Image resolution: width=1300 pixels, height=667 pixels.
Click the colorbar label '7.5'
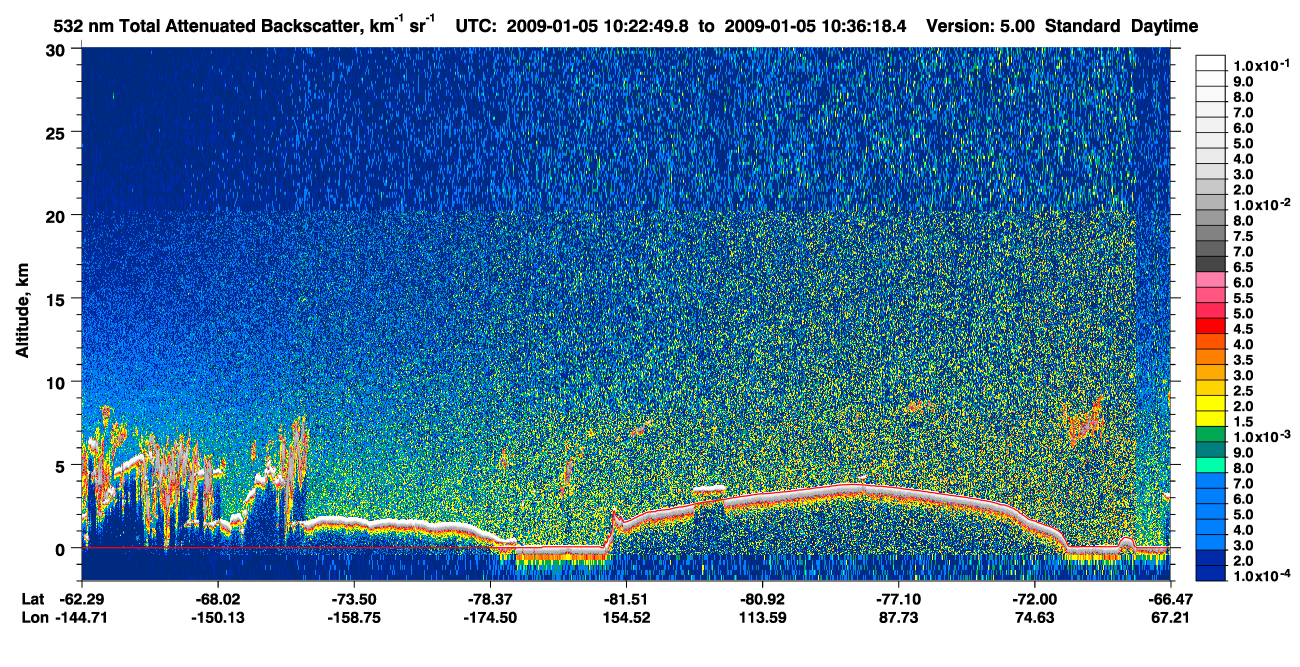[1243, 237]
